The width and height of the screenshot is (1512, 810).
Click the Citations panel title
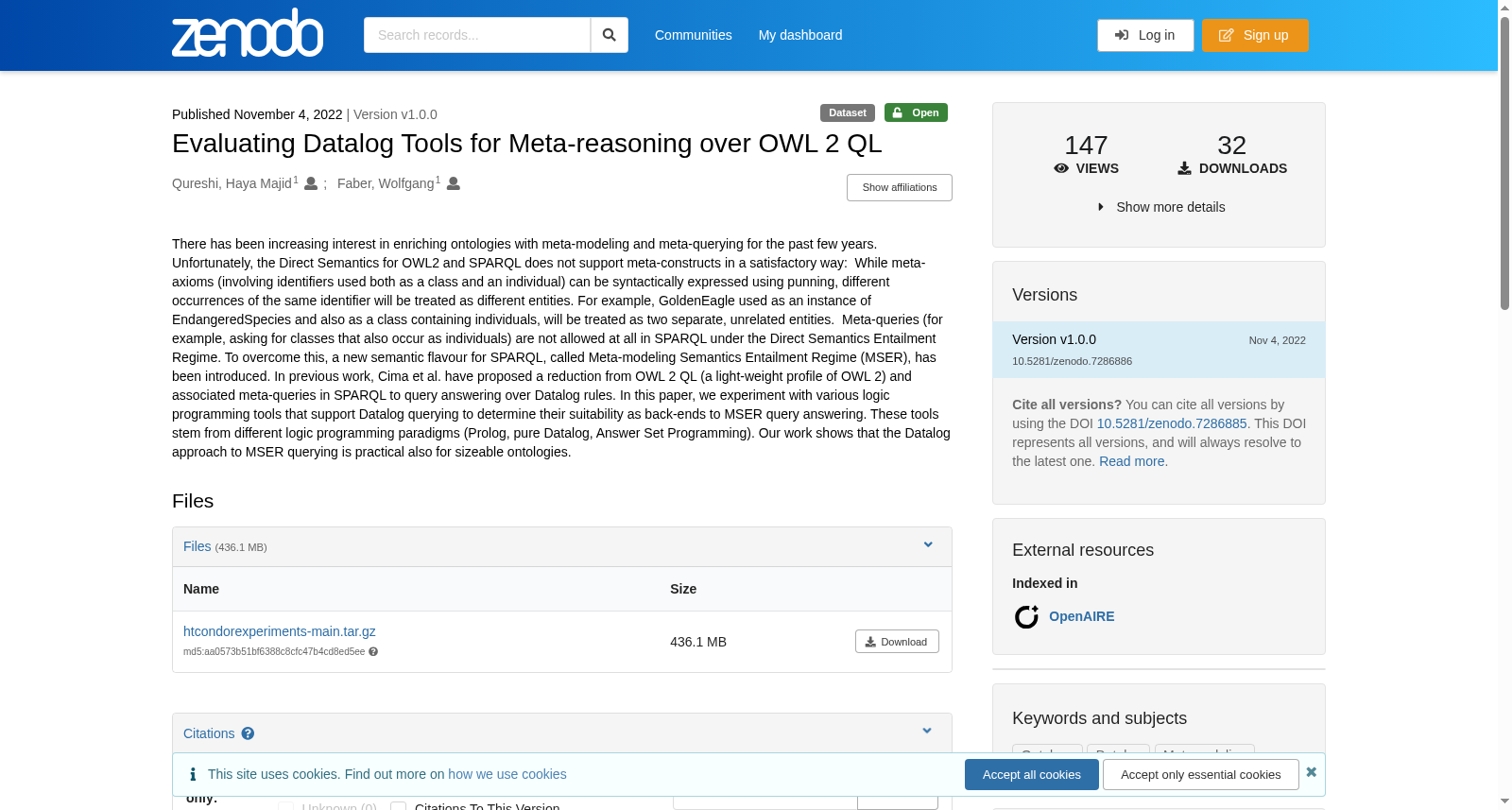(x=209, y=733)
